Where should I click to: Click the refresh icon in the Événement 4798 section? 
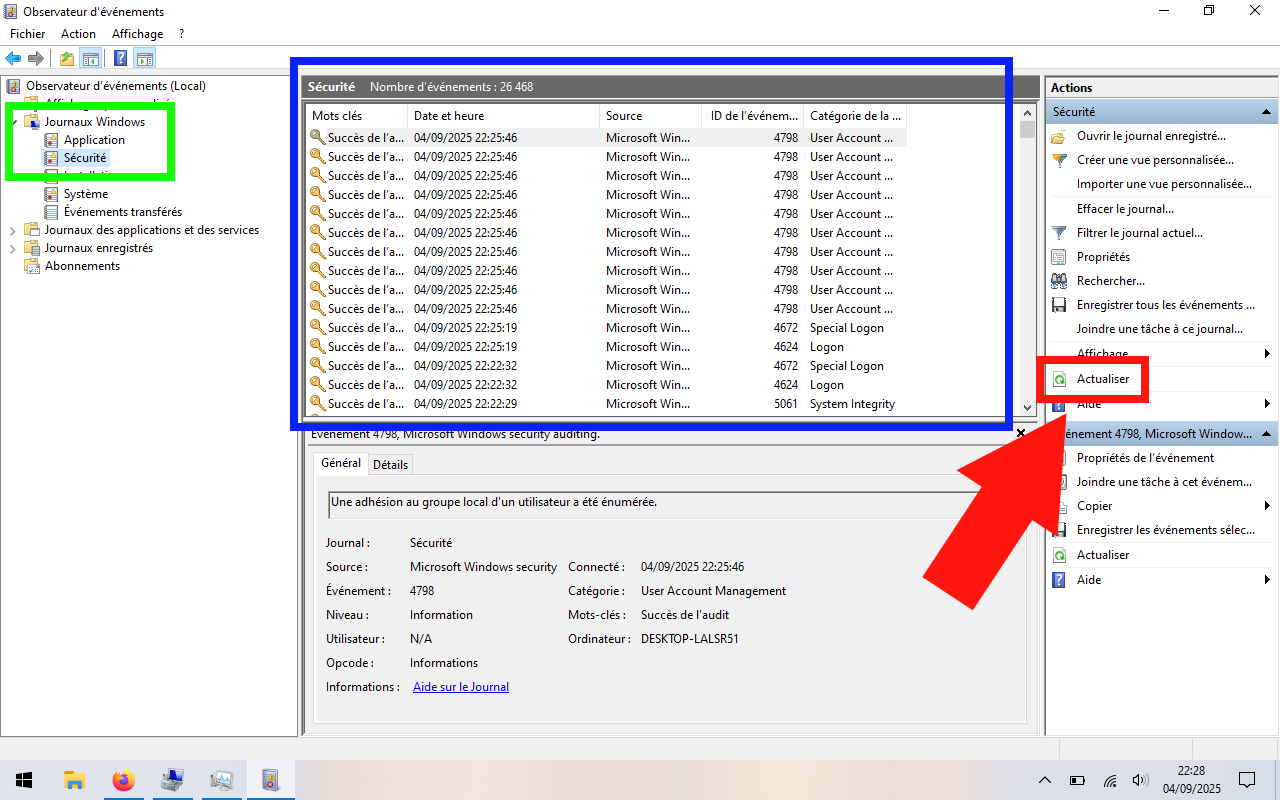(1059, 555)
